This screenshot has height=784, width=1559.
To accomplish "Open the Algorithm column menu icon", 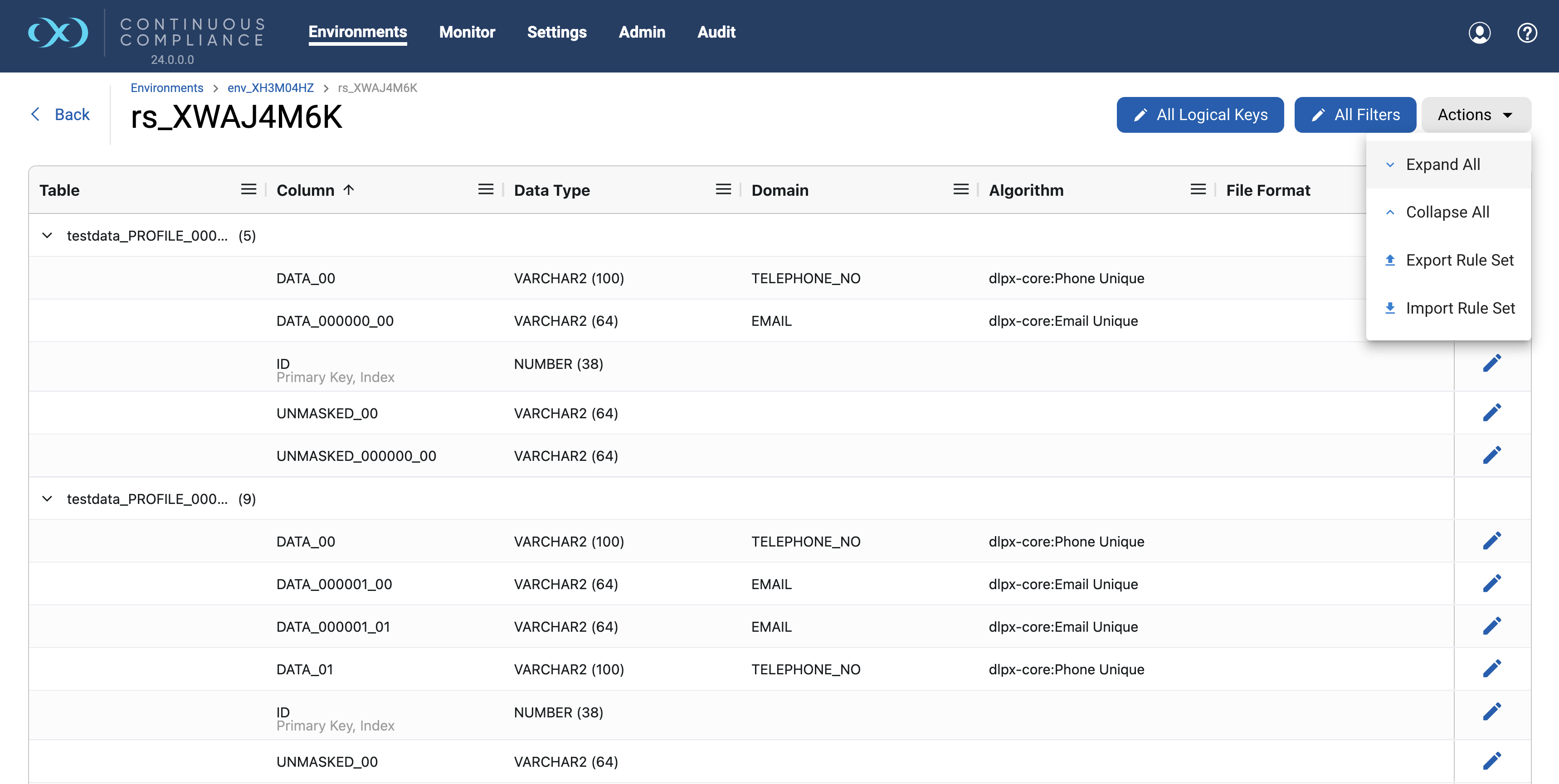I will pyautogui.click(x=1198, y=190).
